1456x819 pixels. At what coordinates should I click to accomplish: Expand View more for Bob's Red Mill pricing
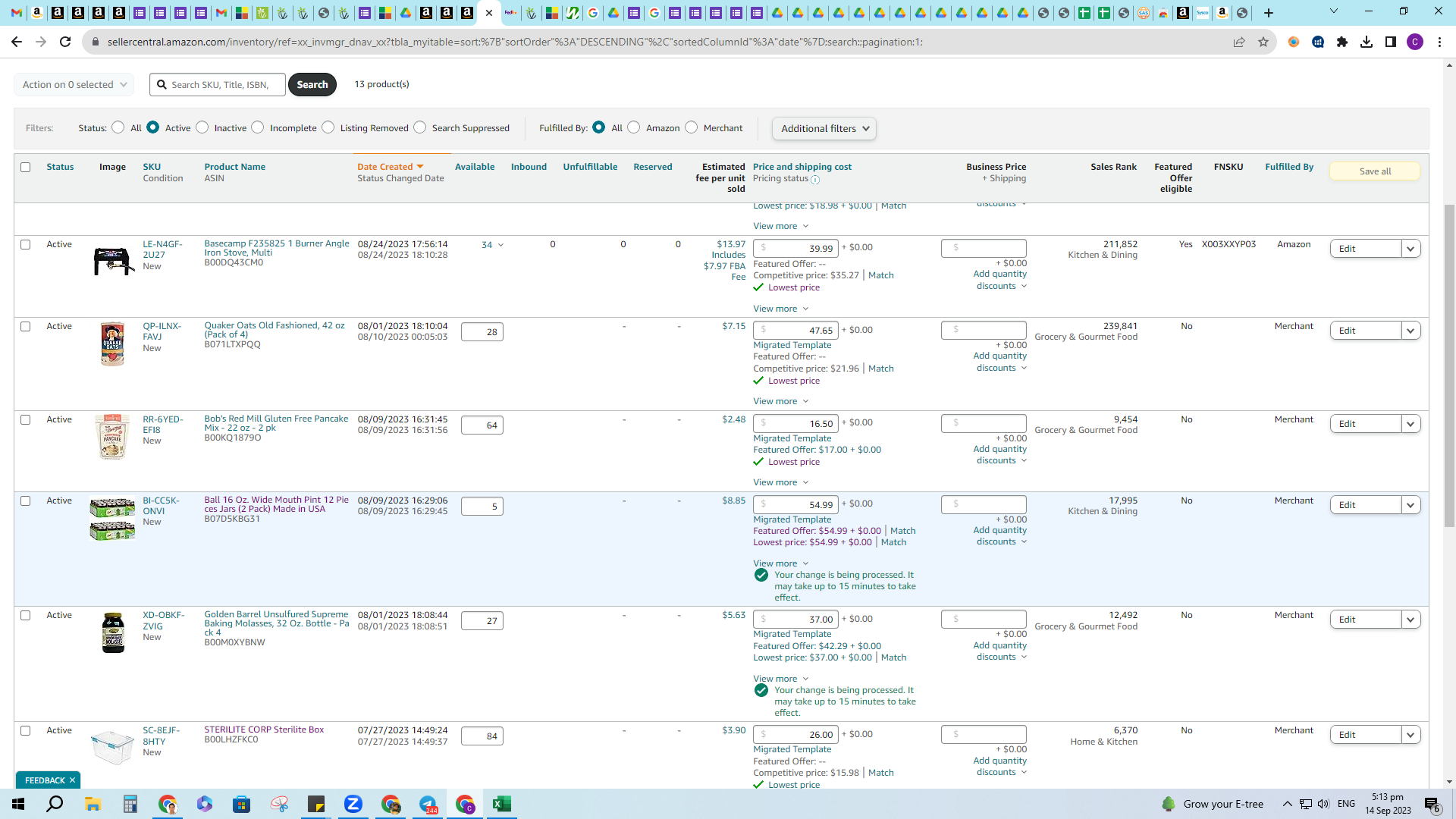tap(781, 483)
